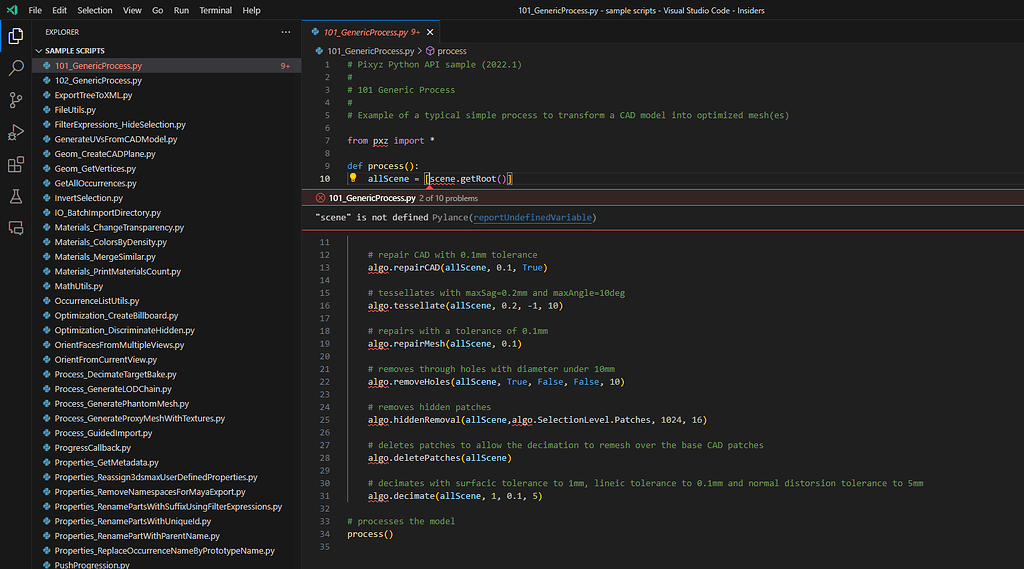Viewport: 1024px width, 569px height.
Task: Click the reportUndefinedVariable link
Action: [533, 217]
